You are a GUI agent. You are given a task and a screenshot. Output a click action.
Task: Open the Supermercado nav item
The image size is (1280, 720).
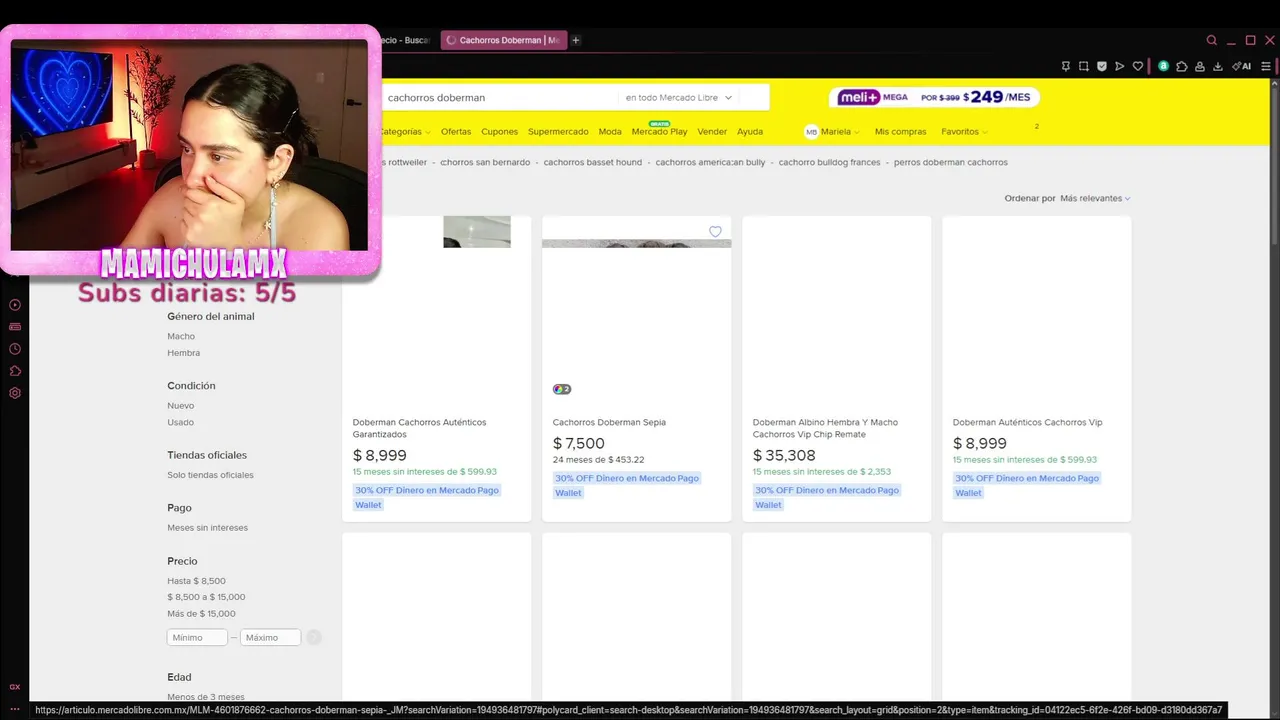pos(558,132)
